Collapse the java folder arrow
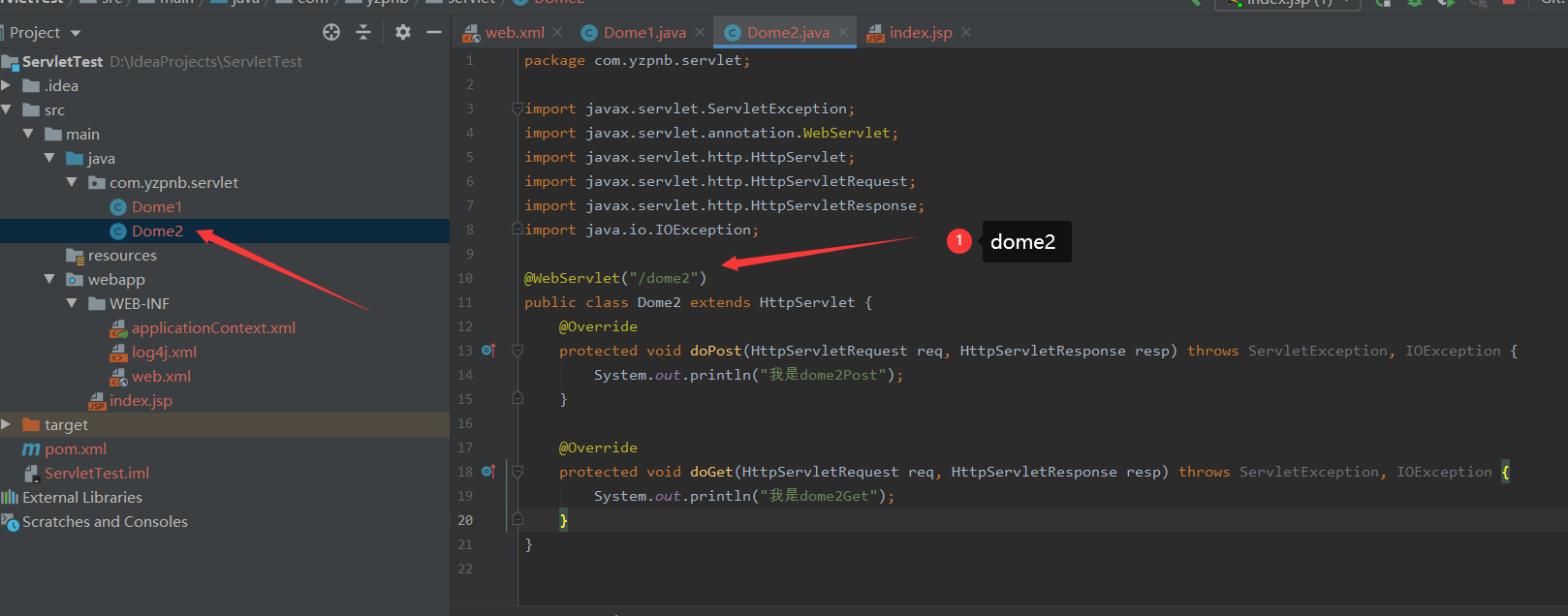 (x=49, y=158)
